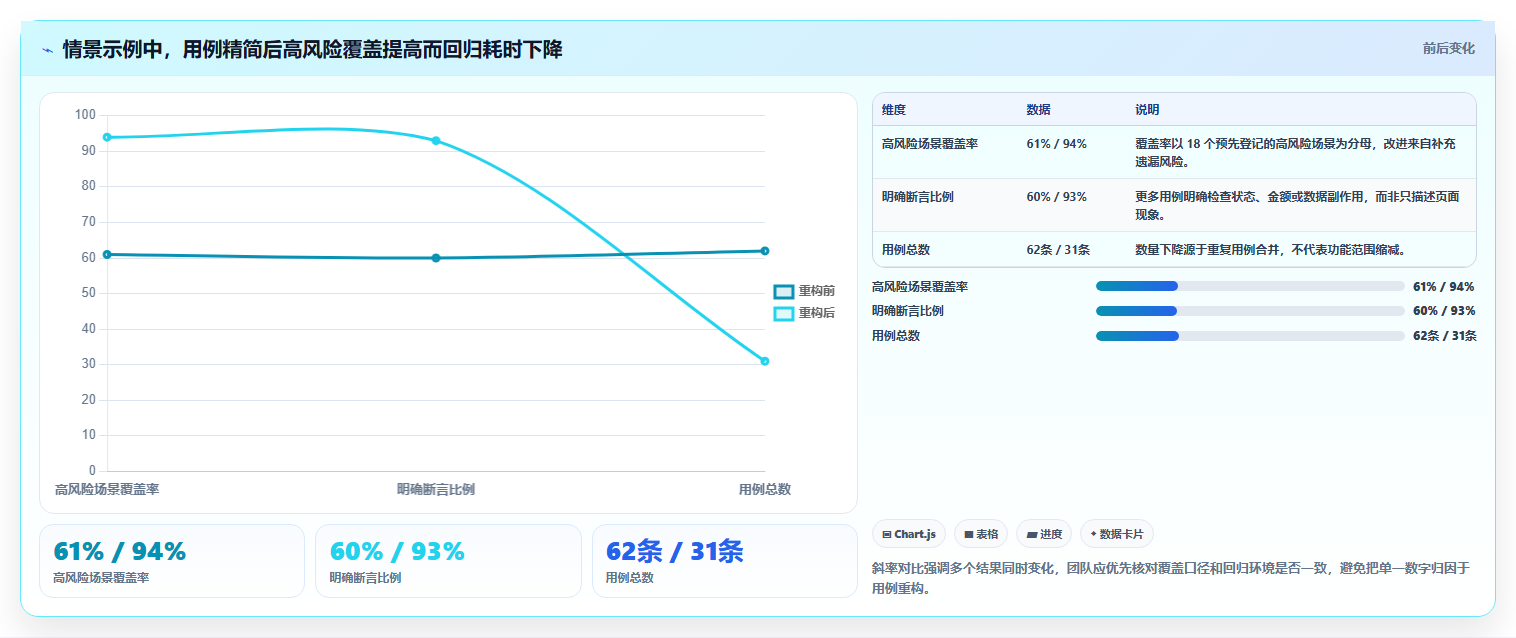
Task: Click the 重构前 point above the 用例总数 axis label
Action: (764, 251)
